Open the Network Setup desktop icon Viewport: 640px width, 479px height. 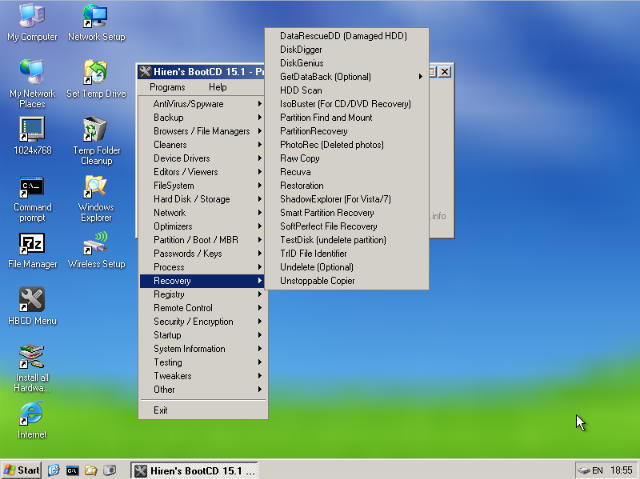96,17
